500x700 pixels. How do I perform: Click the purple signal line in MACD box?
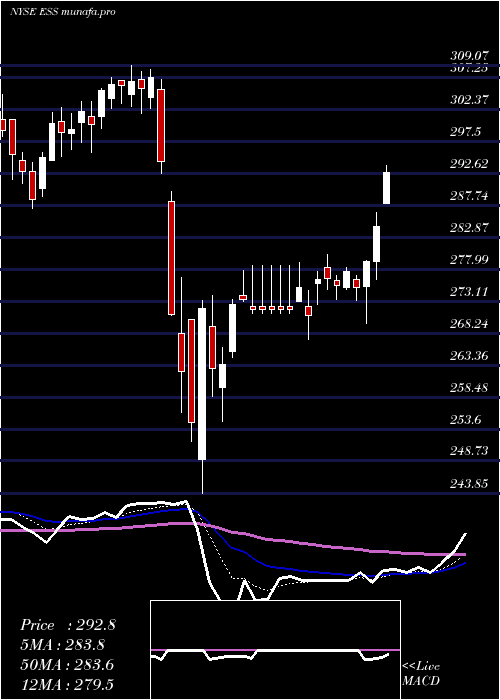[275, 650]
